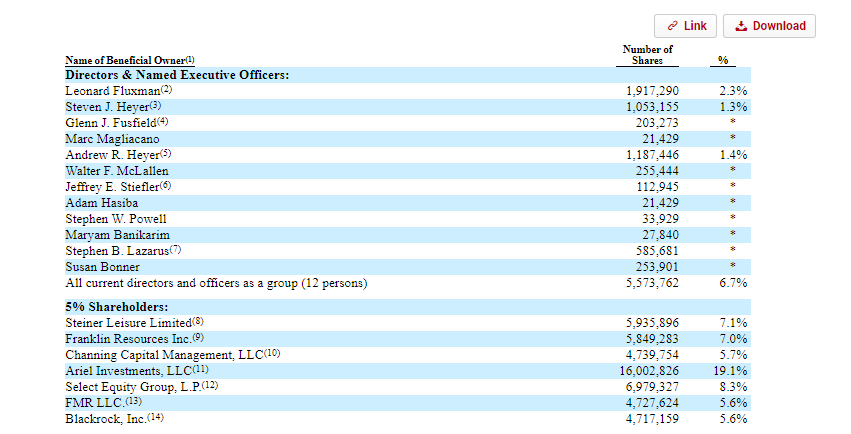The width and height of the screenshot is (851, 434).
Task: Select the name Jeffrey E. Stiefler
Action: click(x=112, y=187)
